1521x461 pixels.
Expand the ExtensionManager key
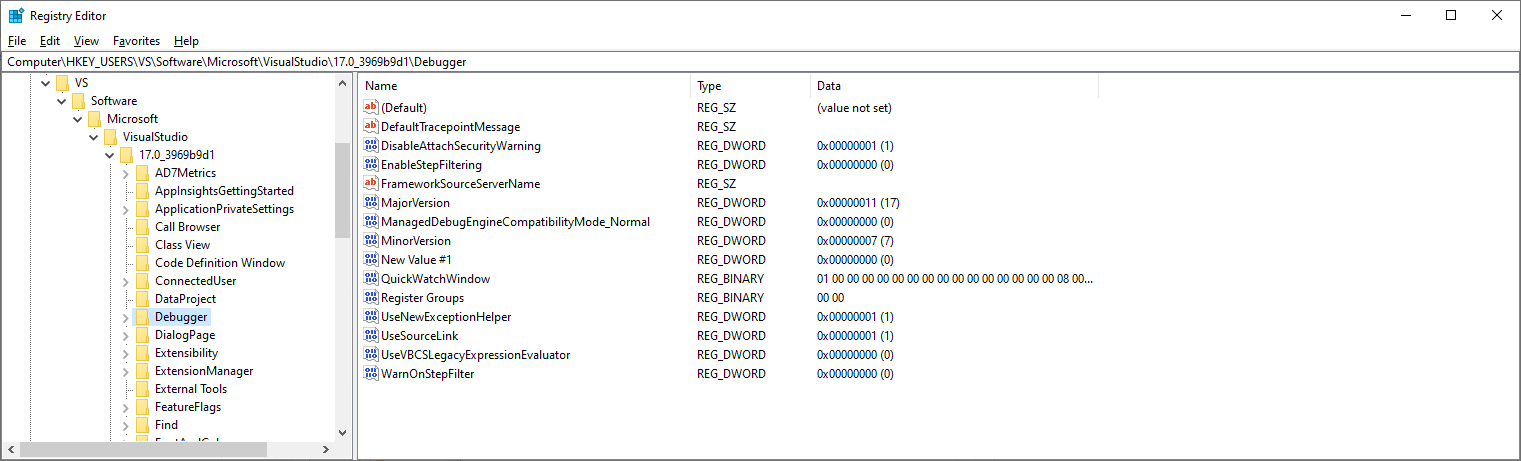(126, 371)
